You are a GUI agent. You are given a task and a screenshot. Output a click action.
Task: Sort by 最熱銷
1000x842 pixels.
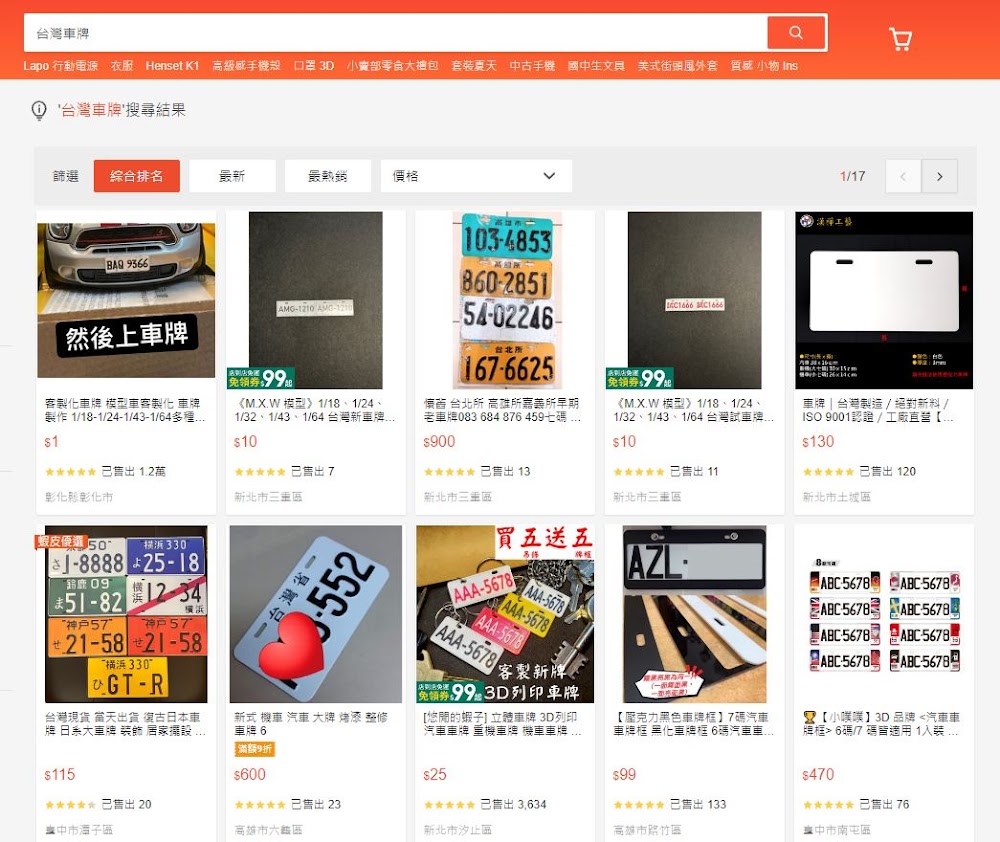(327, 176)
